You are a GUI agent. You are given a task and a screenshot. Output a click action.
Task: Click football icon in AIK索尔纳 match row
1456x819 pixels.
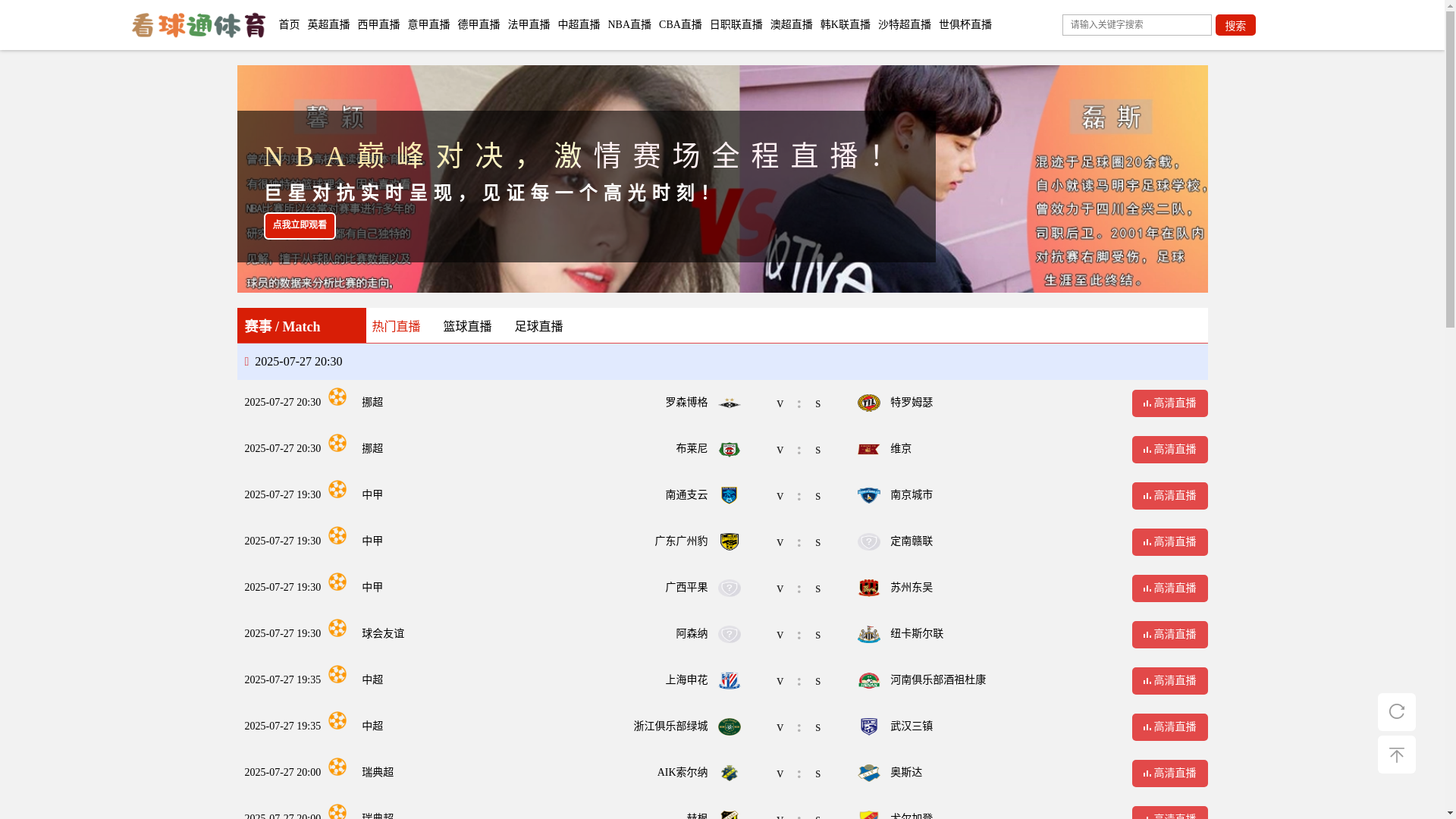(x=337, y=767)
